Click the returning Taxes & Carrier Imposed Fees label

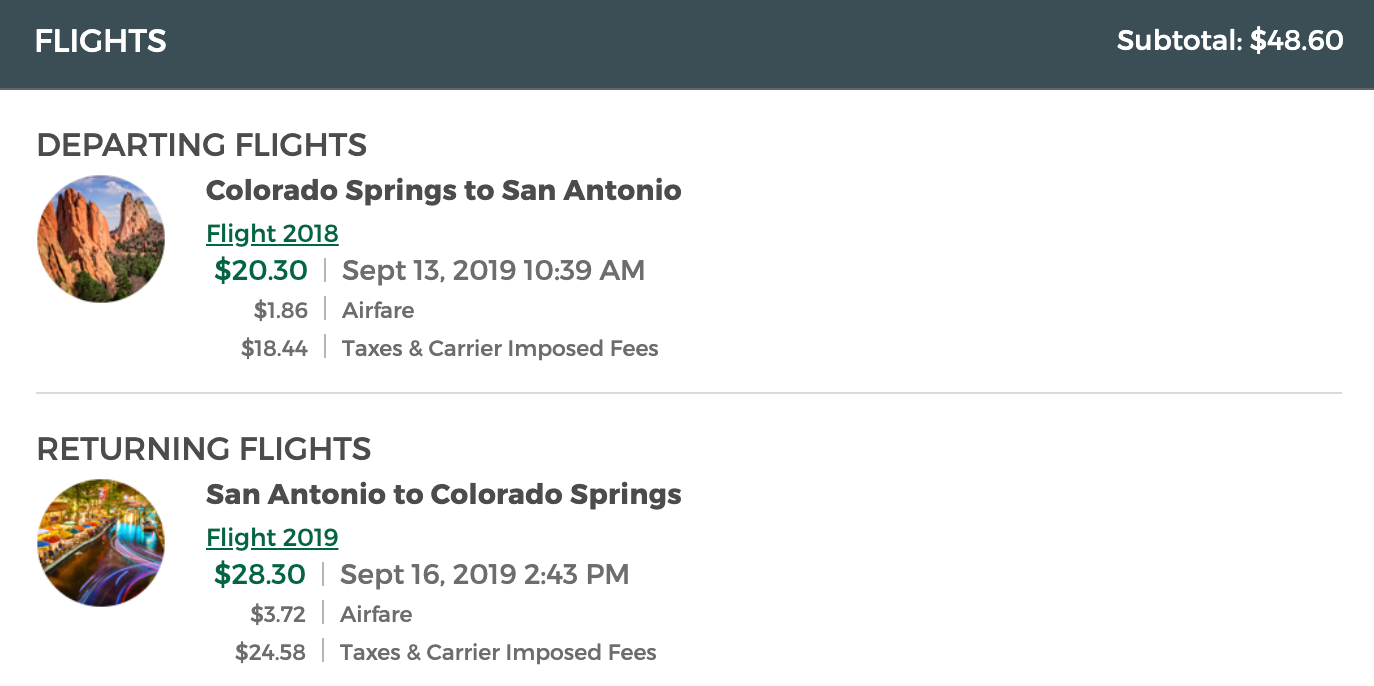(x=498, y=653)
